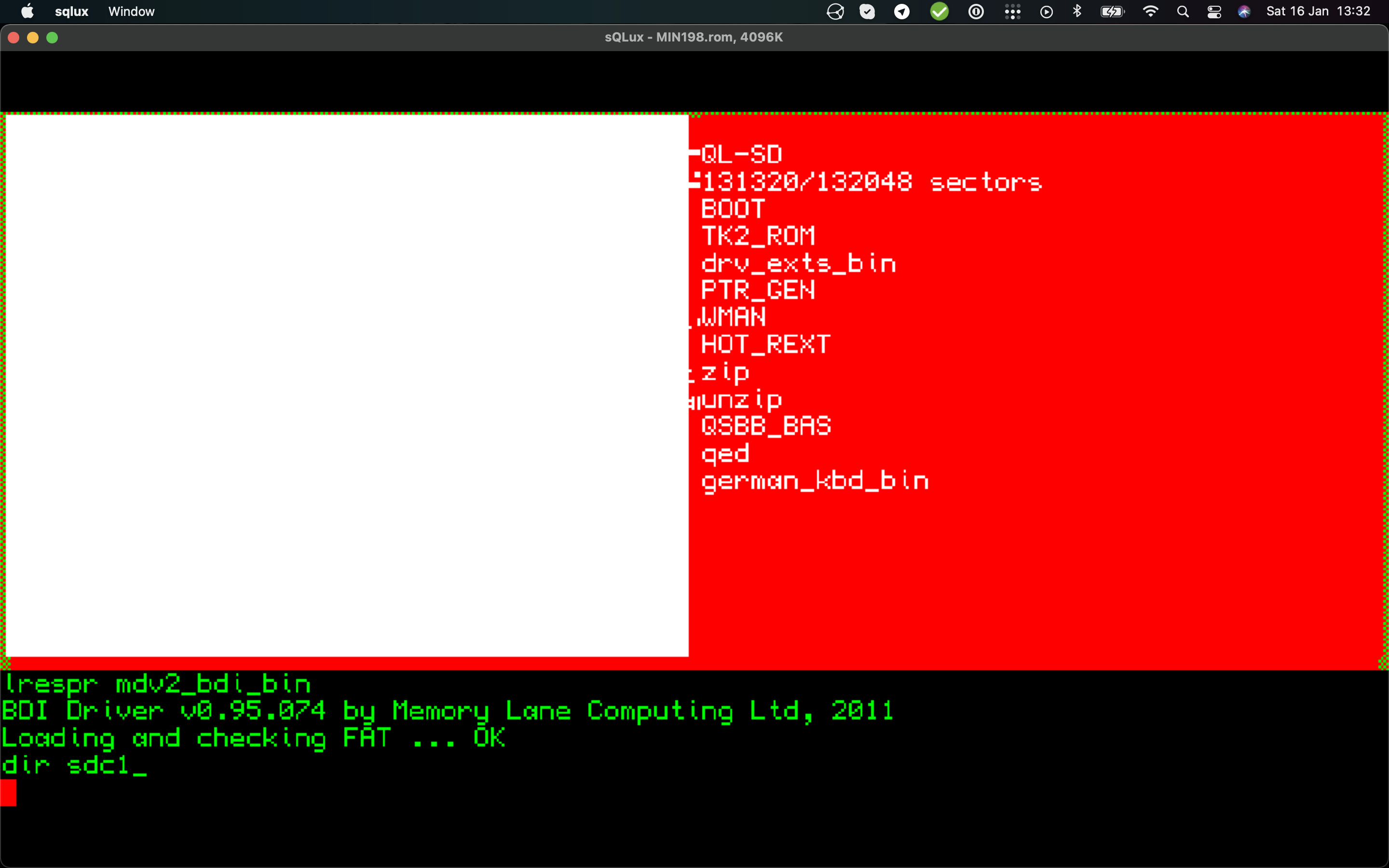The height and width of the screenshot is (868, 1389).
Task: Click the HOT_REXT file entry
Action: (766, 344)
